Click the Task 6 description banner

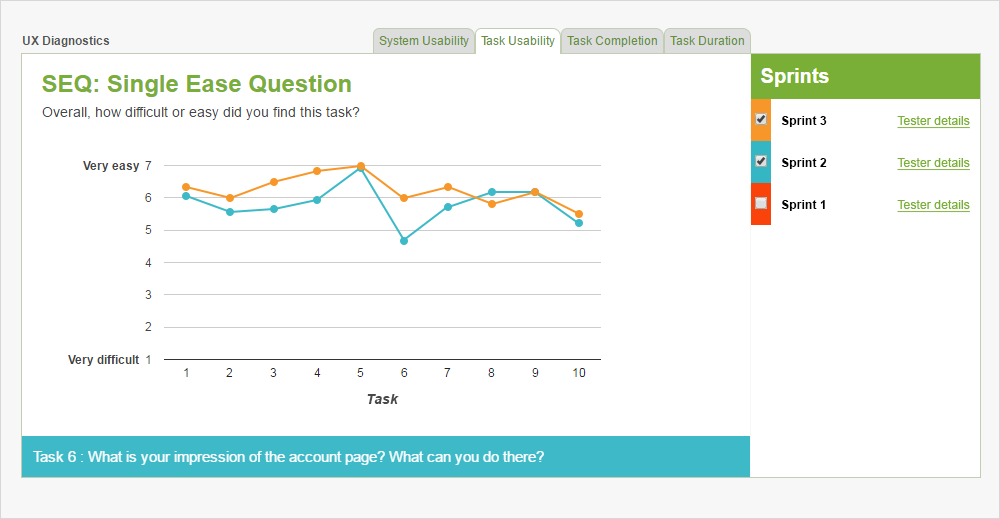tap(386, 457)
